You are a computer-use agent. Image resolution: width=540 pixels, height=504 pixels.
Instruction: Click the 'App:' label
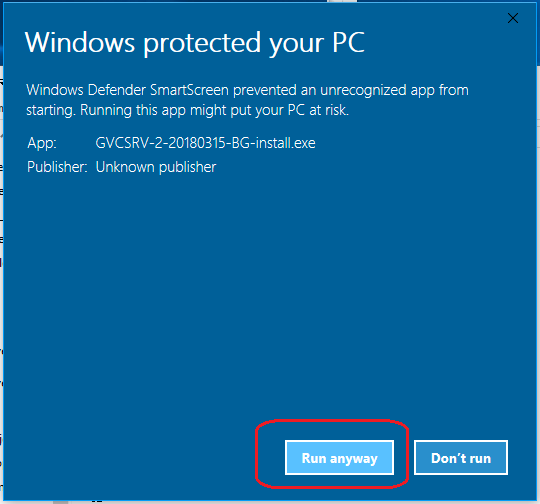42,143
